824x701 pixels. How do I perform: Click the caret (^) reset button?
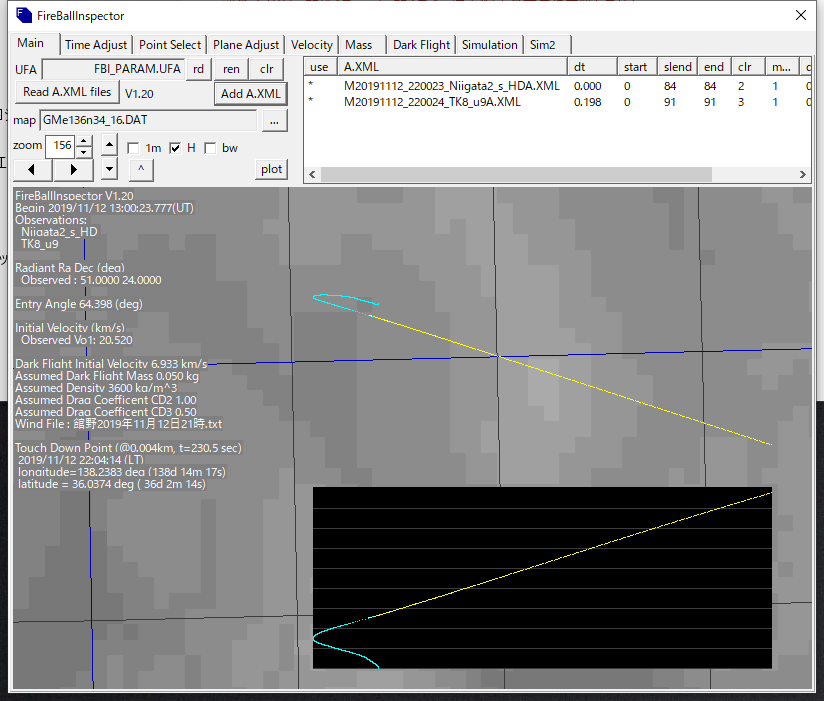click(141, 169)
